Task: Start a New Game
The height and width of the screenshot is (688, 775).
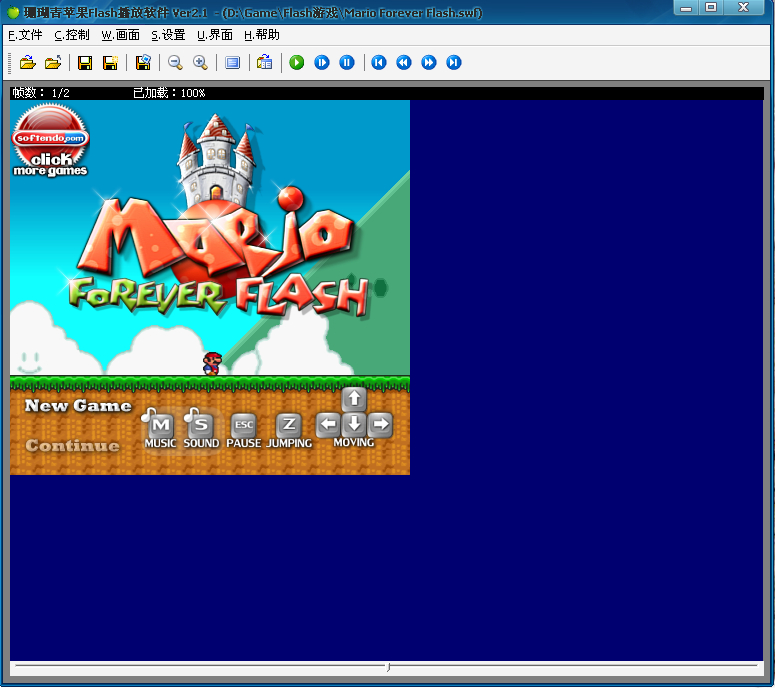Action: (78, 406)
